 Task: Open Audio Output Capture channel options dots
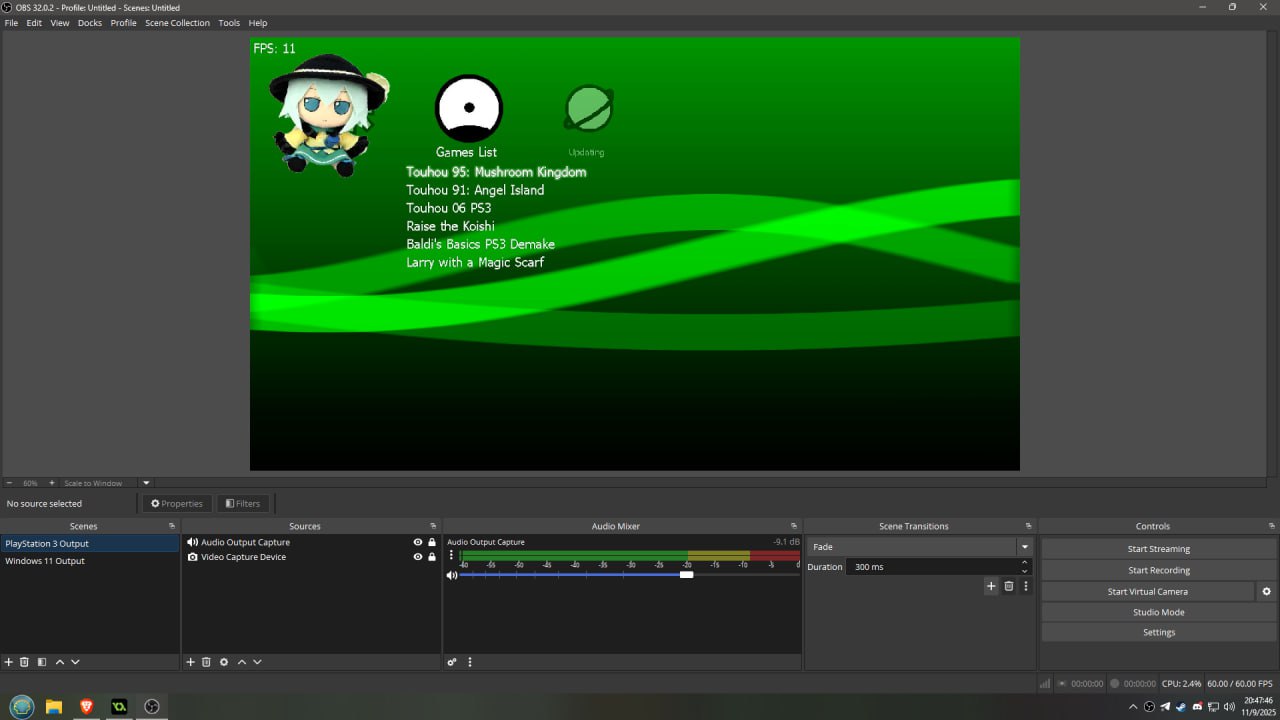click(451, 555)
